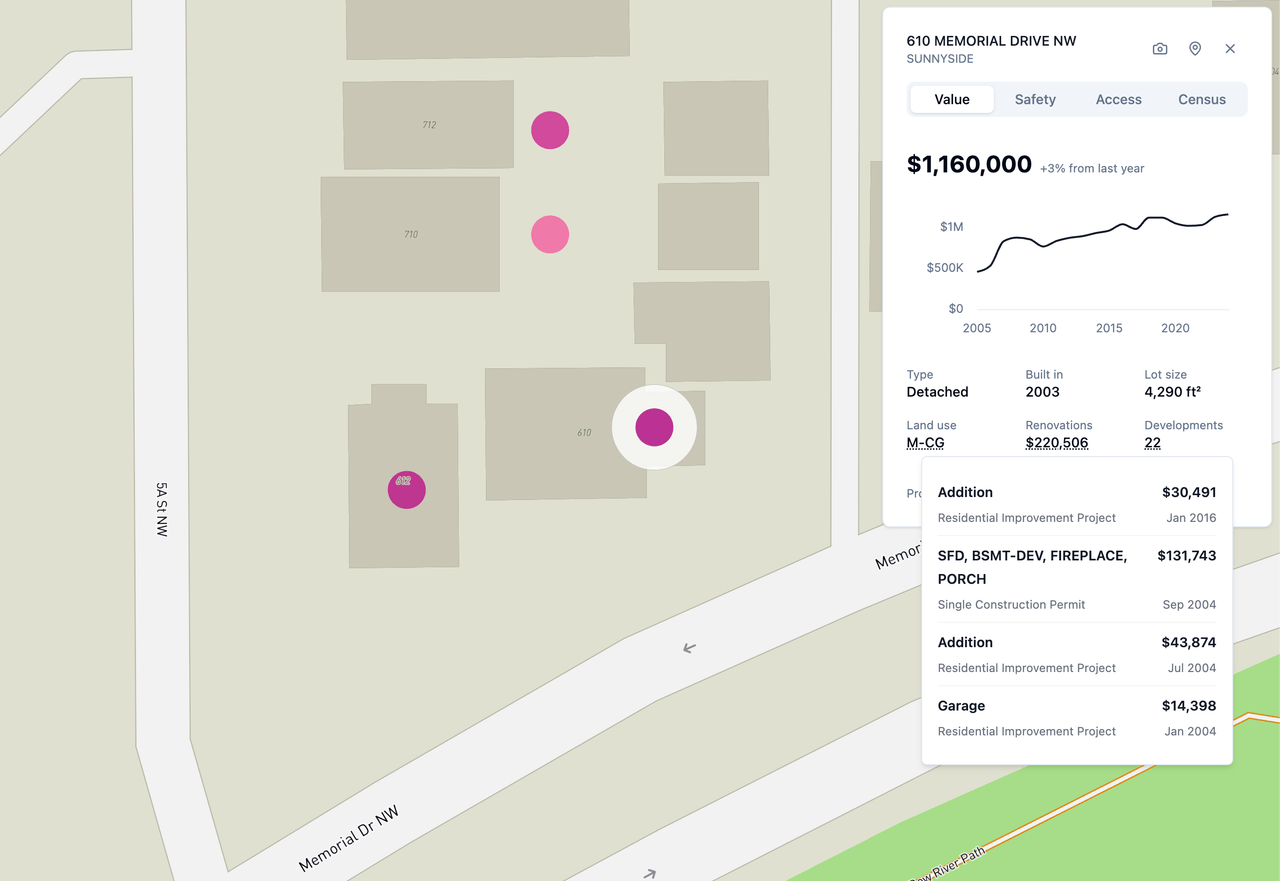The image size is (1280, 881).
Task: Click the camera icon in the property panel
Action: [1159, 48]
